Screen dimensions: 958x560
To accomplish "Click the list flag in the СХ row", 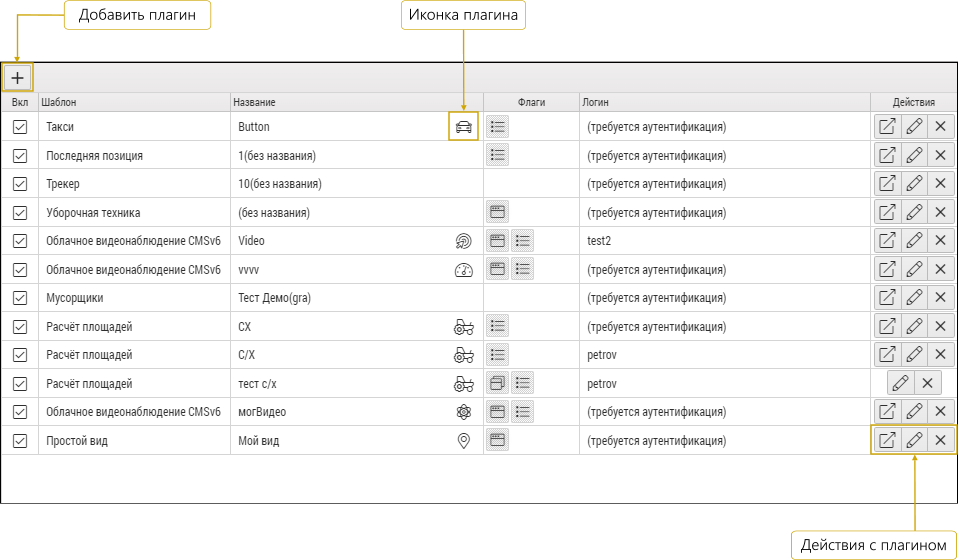I will click(497, 326).
